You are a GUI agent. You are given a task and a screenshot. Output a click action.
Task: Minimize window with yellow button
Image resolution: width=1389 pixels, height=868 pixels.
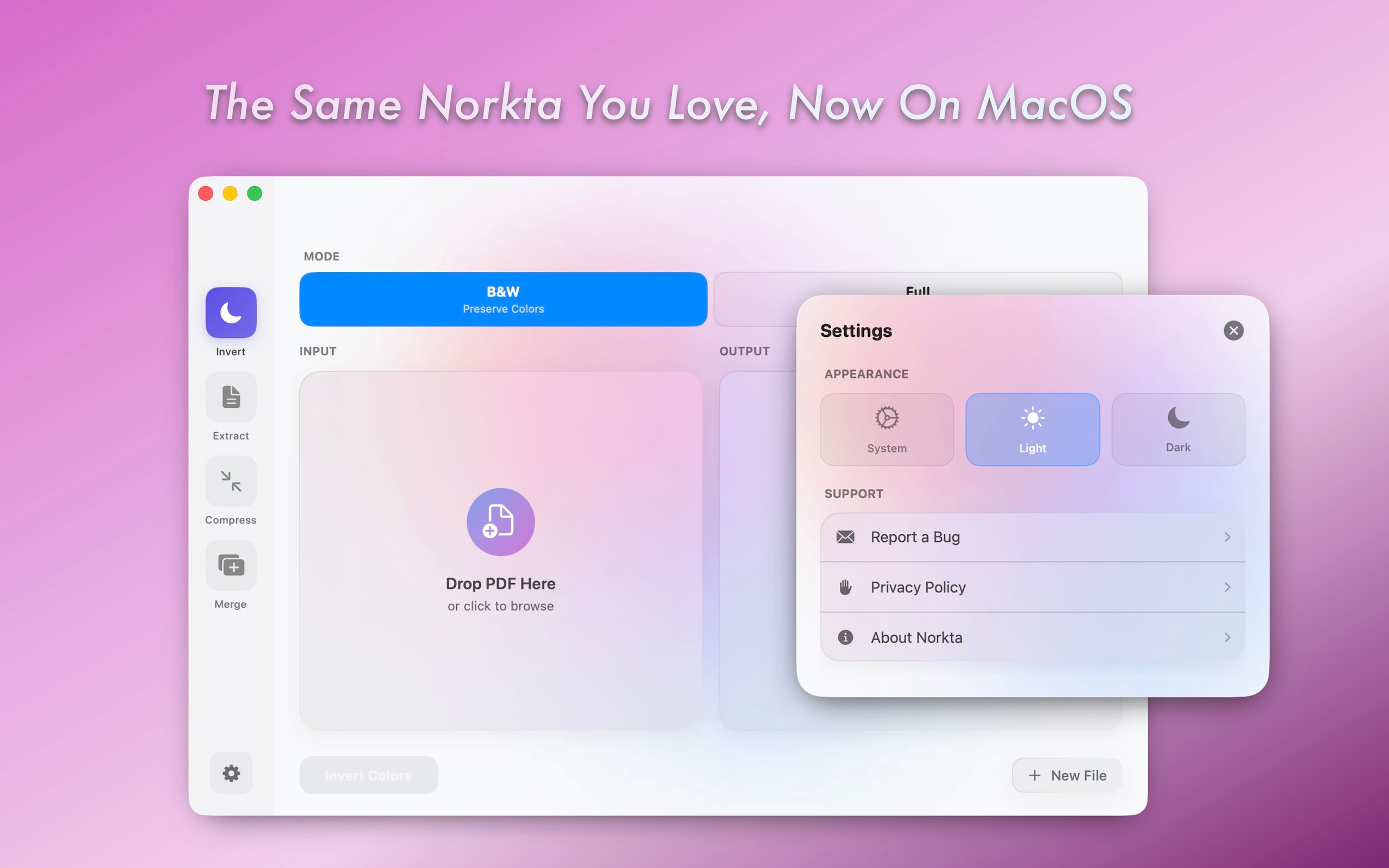pyautogui.click(x=230, y=194)
